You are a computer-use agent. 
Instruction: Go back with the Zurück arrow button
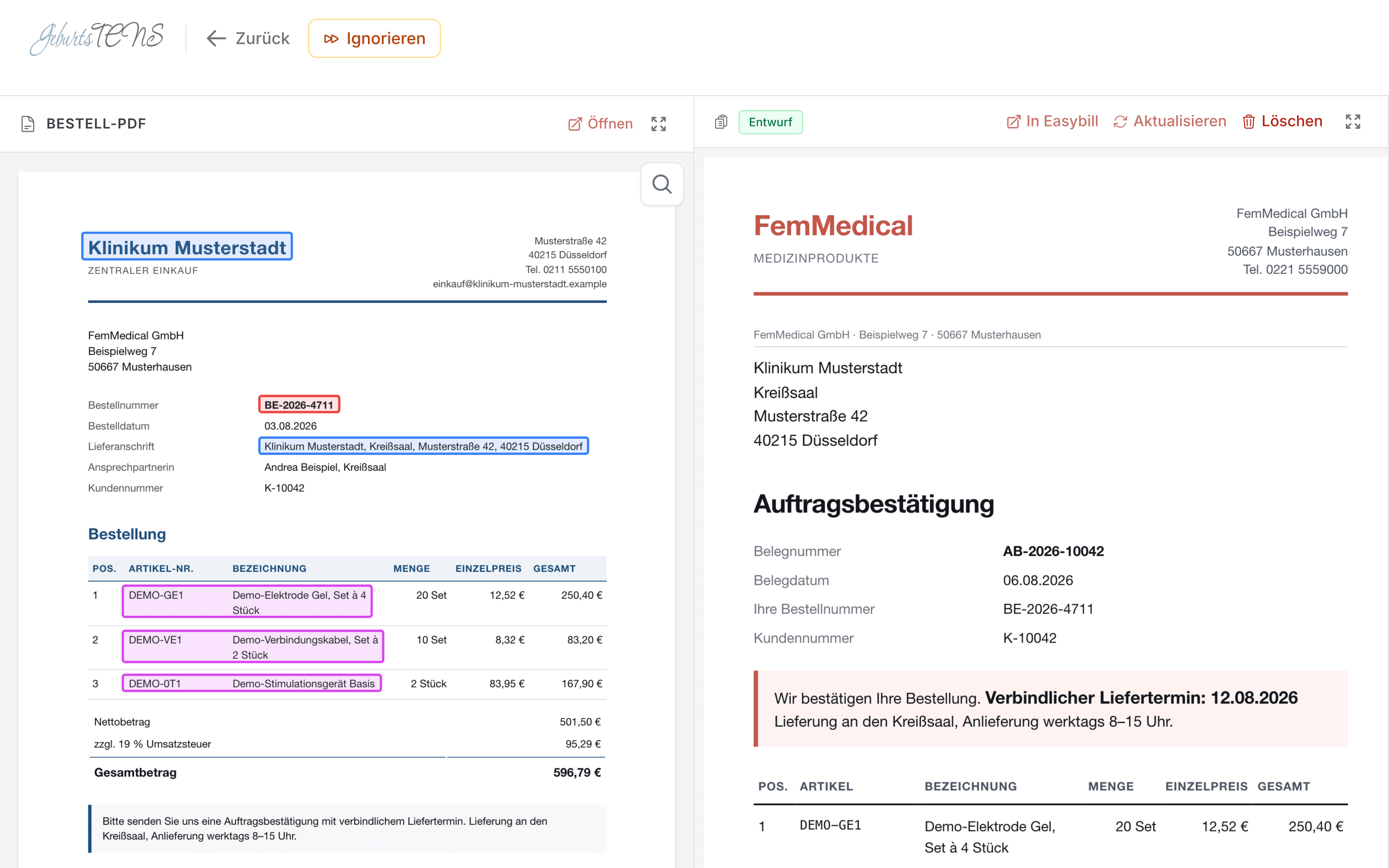pyautogui.click(x=248, y=39)
